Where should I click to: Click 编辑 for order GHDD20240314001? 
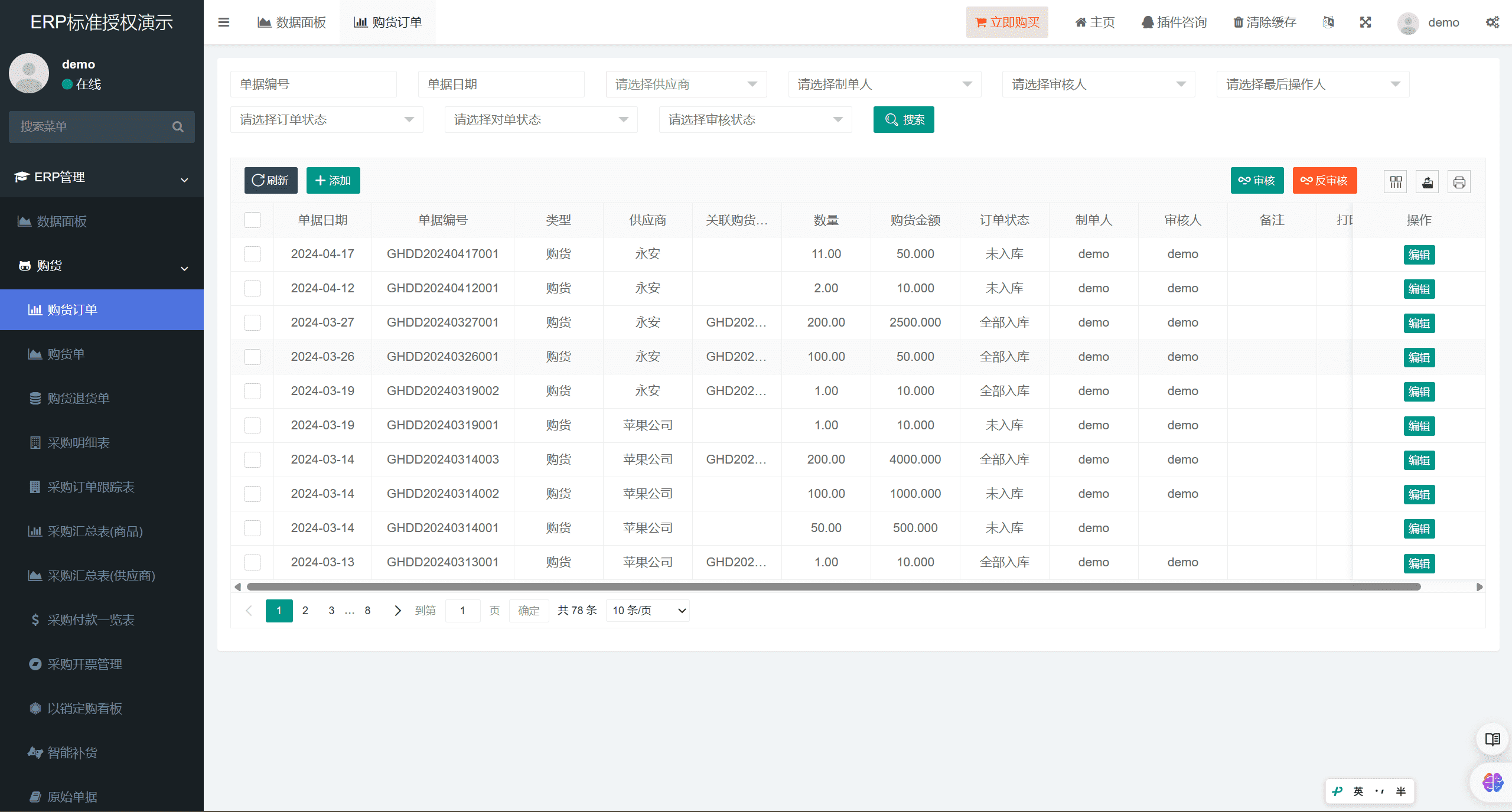tap(1419, 529)
